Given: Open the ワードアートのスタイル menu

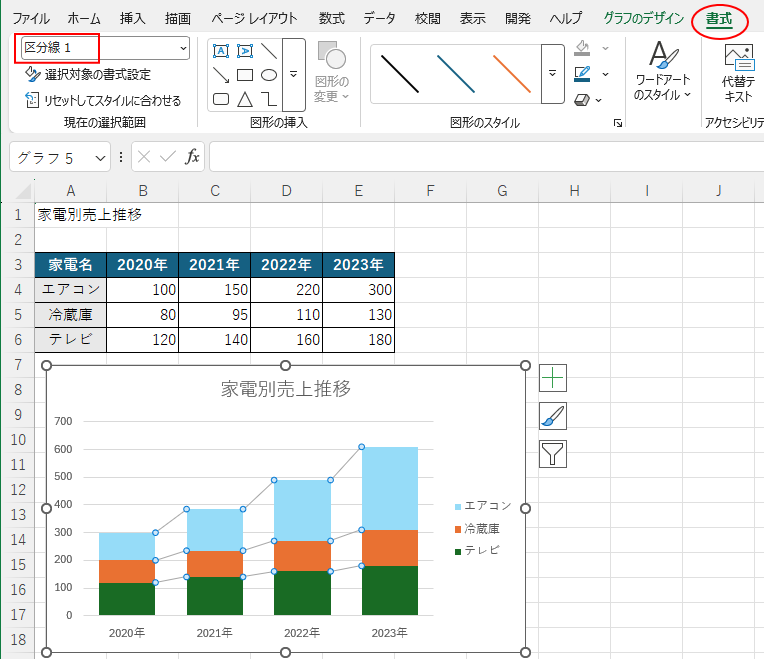Looking at the screenshot, I should [x=663, y=72].
